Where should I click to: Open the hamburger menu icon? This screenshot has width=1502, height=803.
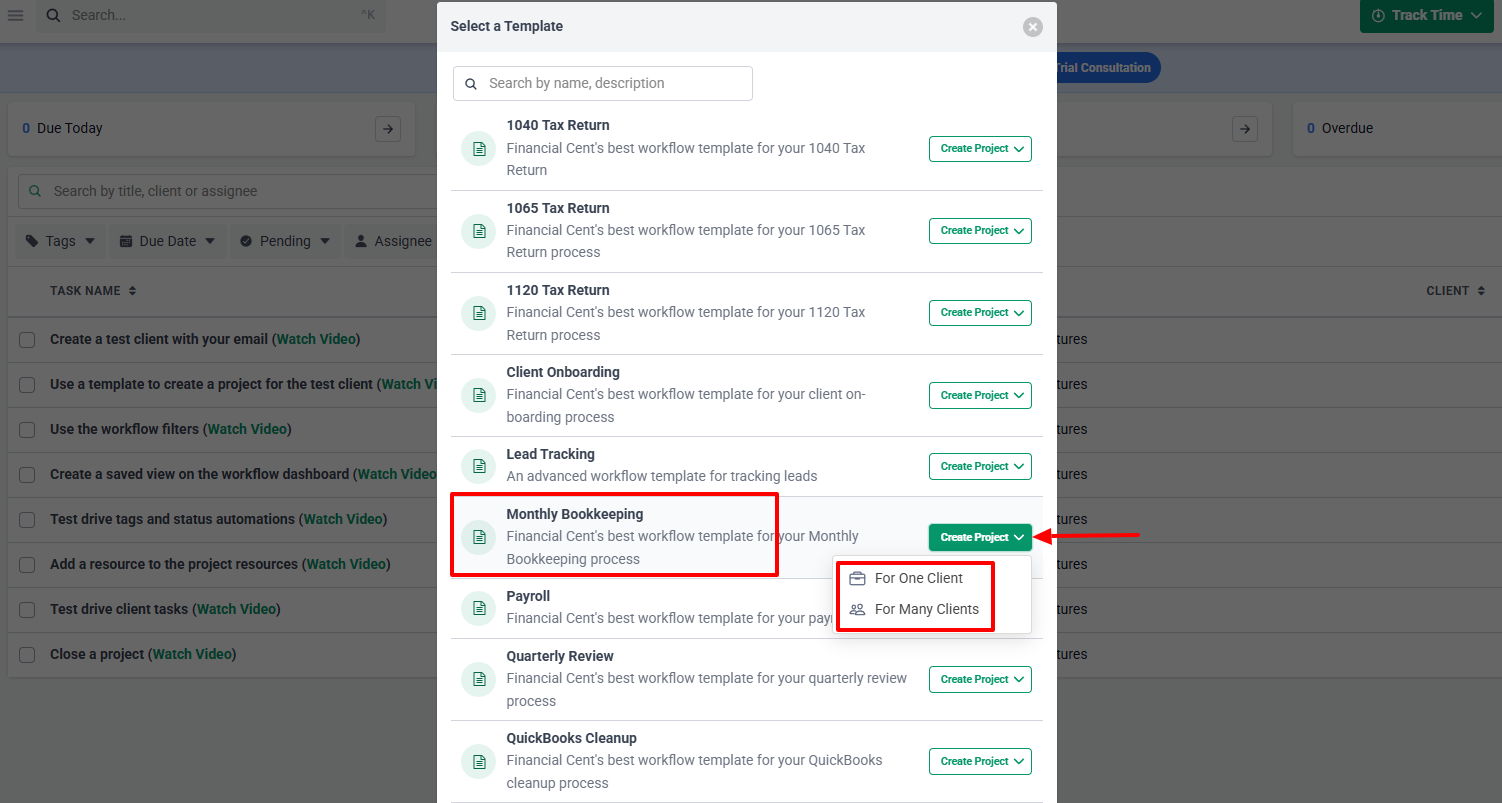point(16,15)
